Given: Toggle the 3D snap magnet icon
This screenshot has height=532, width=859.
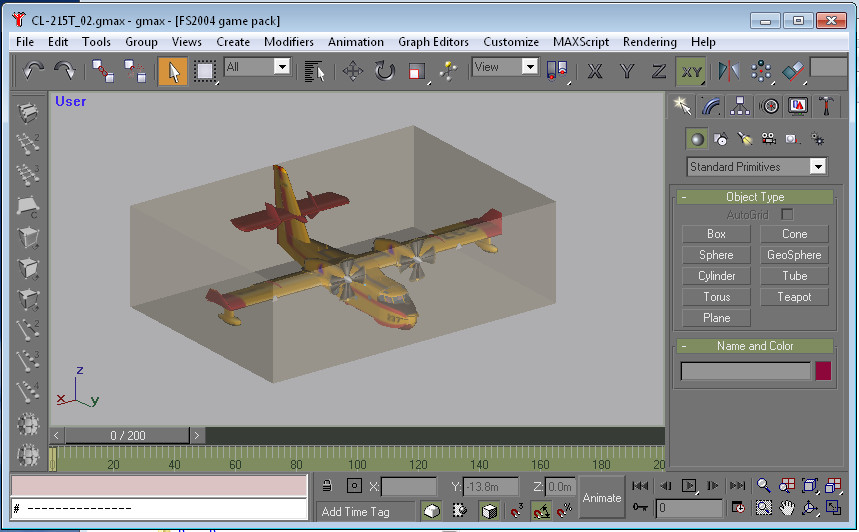Looking at the screenshot, I should coord(516,511).
